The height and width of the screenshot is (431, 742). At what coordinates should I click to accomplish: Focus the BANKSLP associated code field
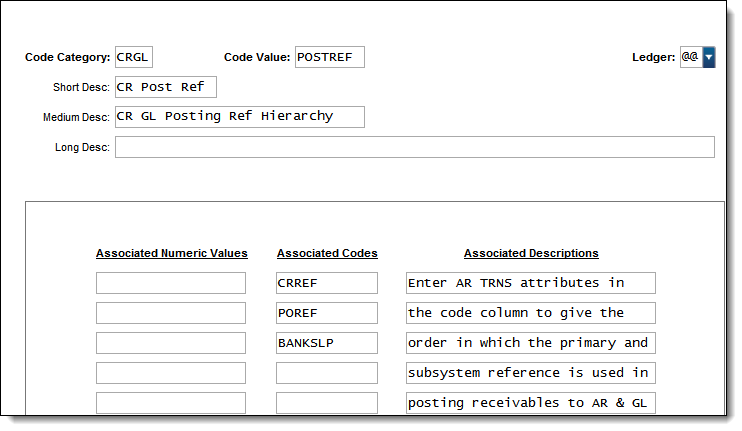coord(327,343)
